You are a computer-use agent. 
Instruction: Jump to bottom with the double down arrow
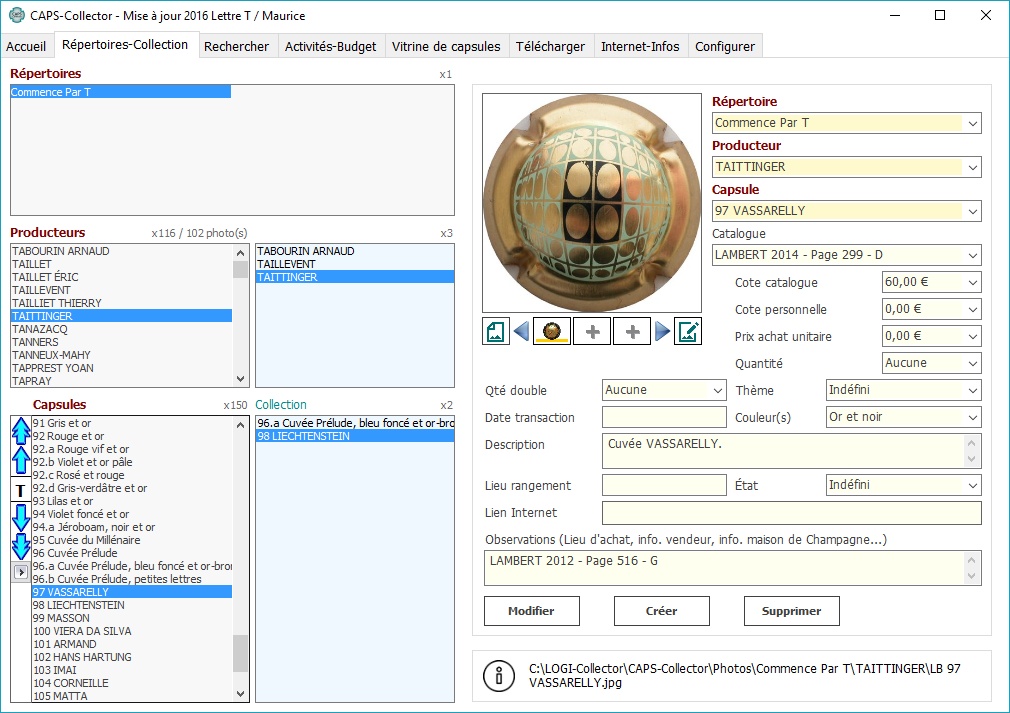click(21, 546)
